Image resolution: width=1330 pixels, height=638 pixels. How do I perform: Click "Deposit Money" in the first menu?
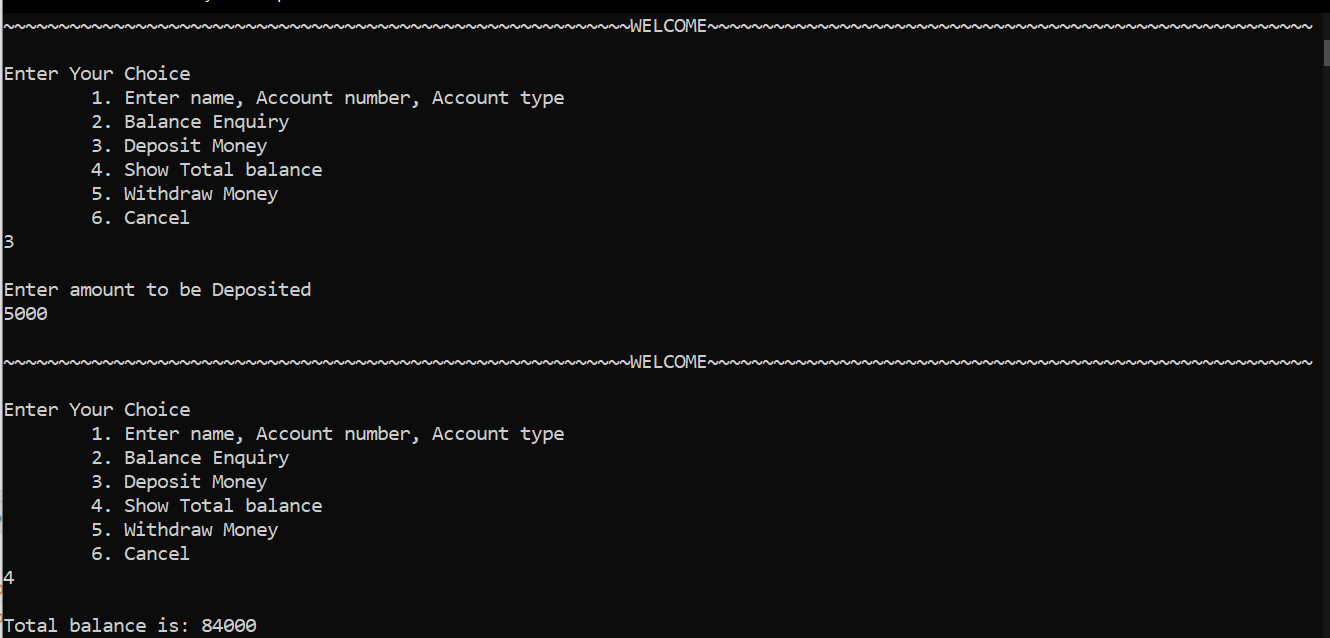tap(195, 146)
